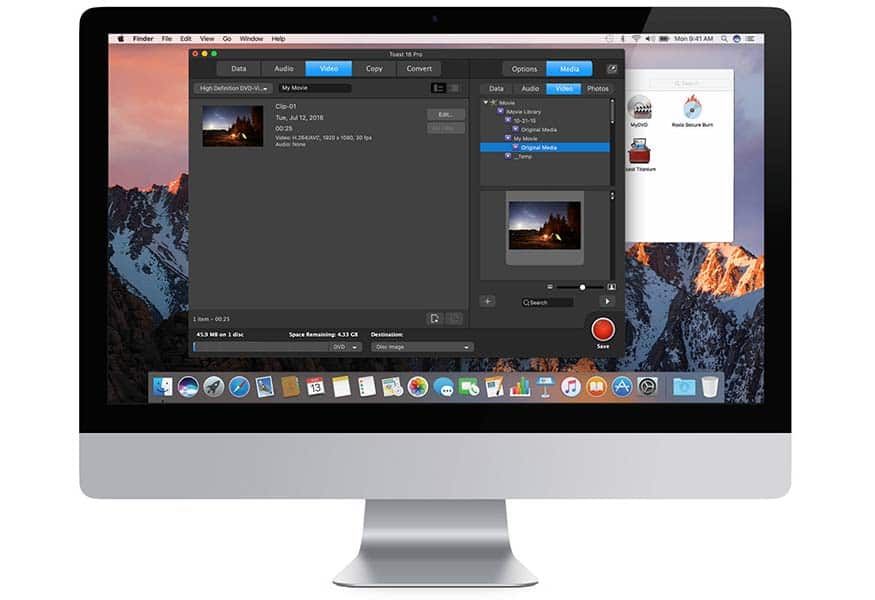Click Spotlight search icon in menu bar

point(724,39)
